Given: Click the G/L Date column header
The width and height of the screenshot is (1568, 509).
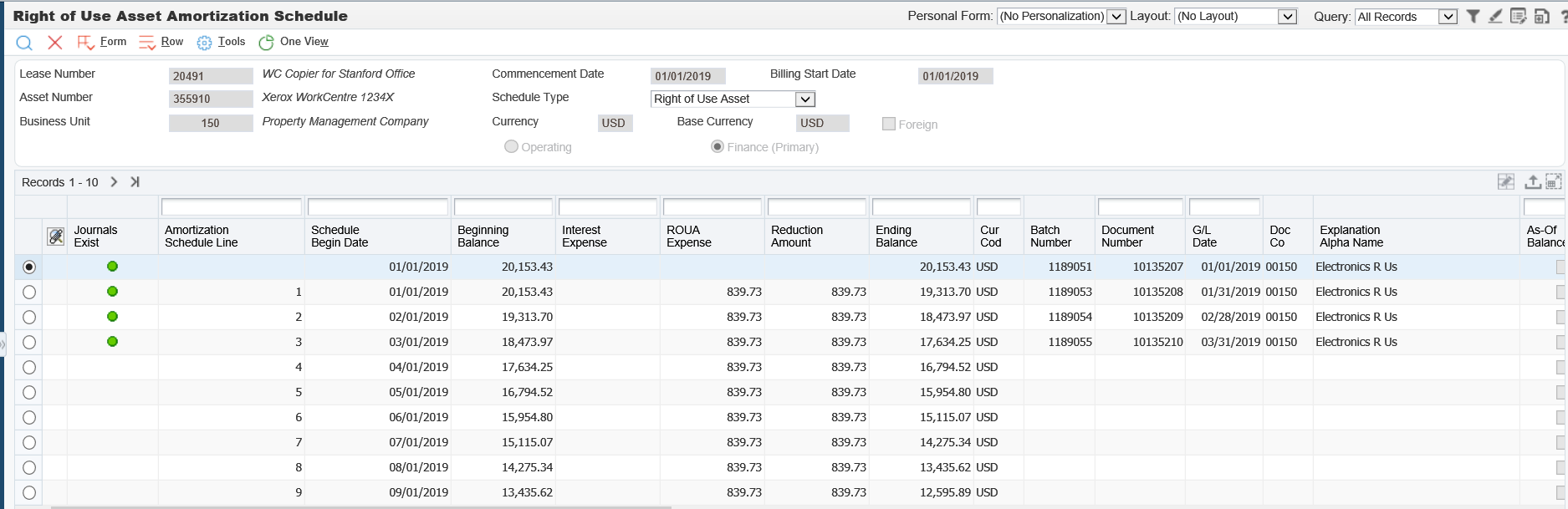Looking at the screenshot, I should click(1224, 237).
